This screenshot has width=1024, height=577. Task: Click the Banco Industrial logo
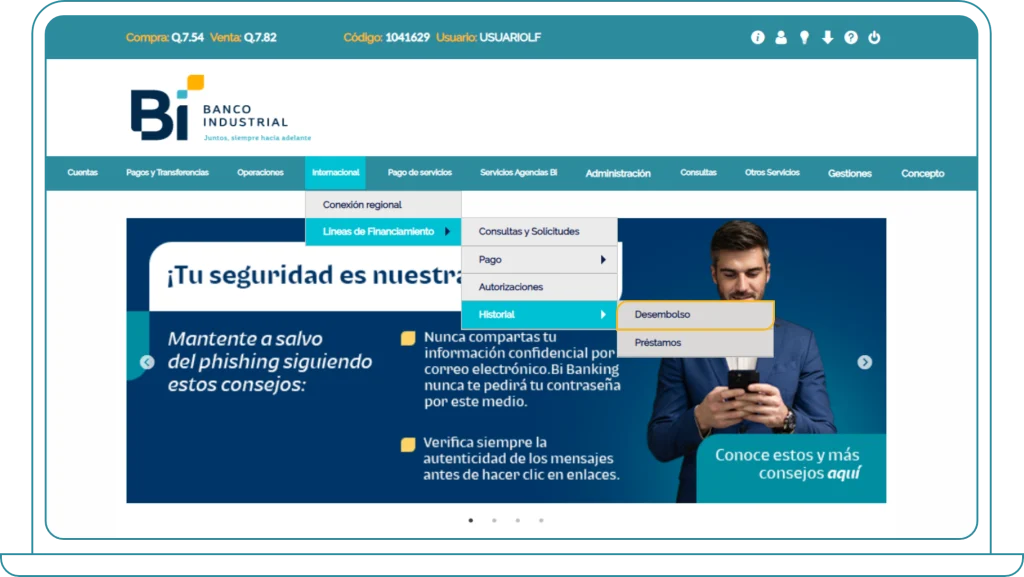[x=210, y=109]
